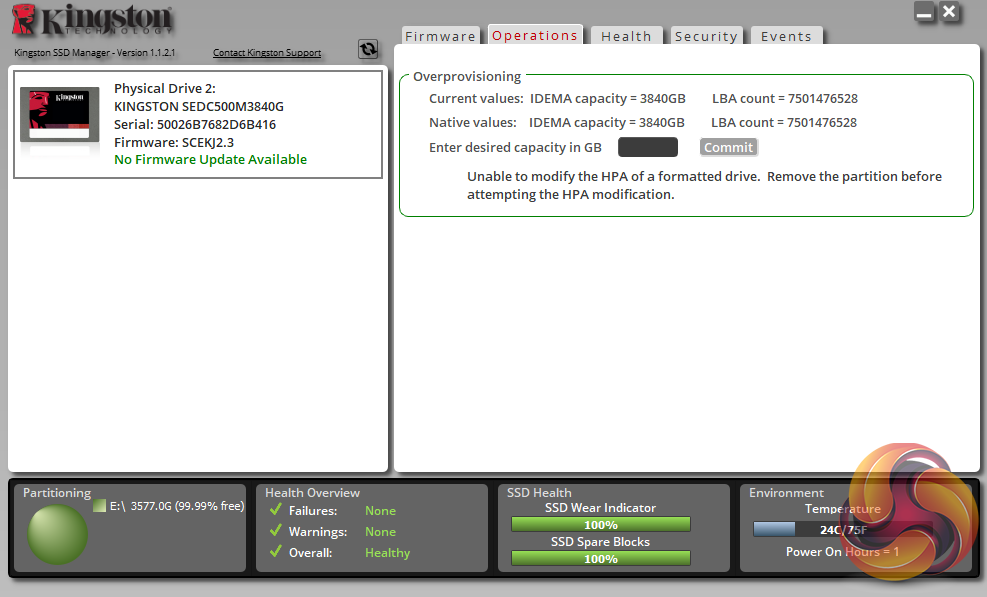Go to the Security tab
The image size is (987, 597).
point(706,36)
